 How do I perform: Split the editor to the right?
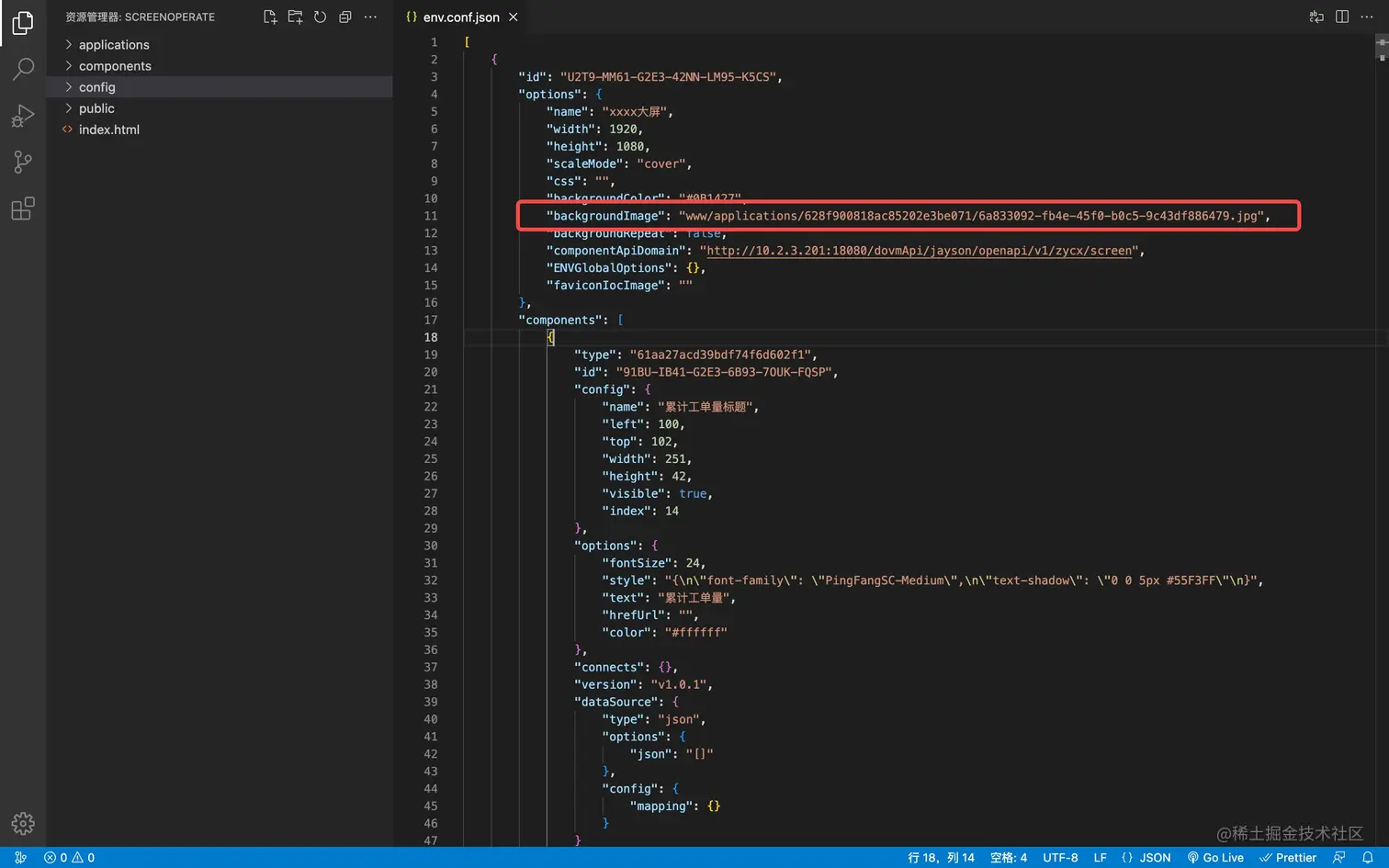pos(1342,17)
